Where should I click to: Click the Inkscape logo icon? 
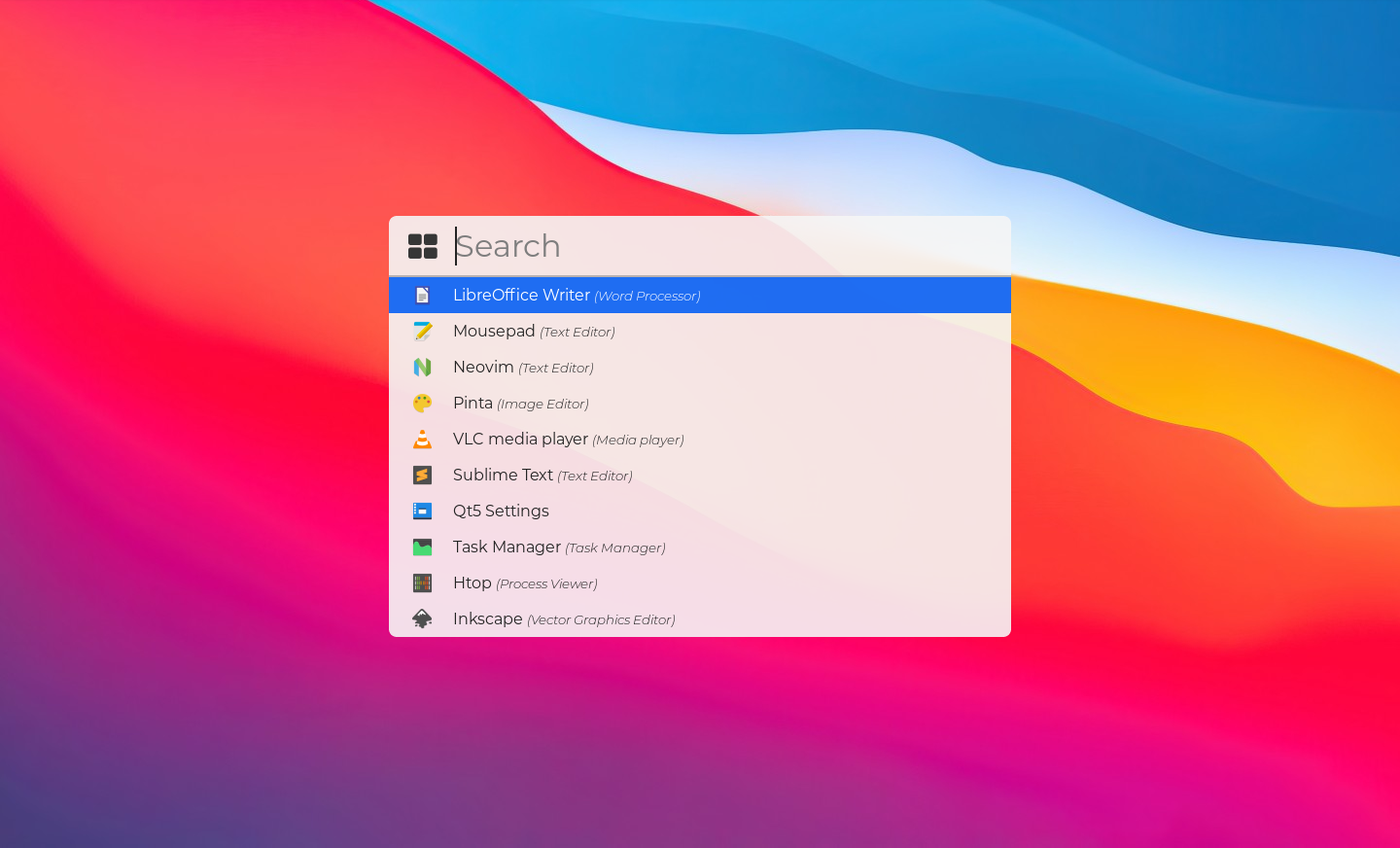click(422, 618)
